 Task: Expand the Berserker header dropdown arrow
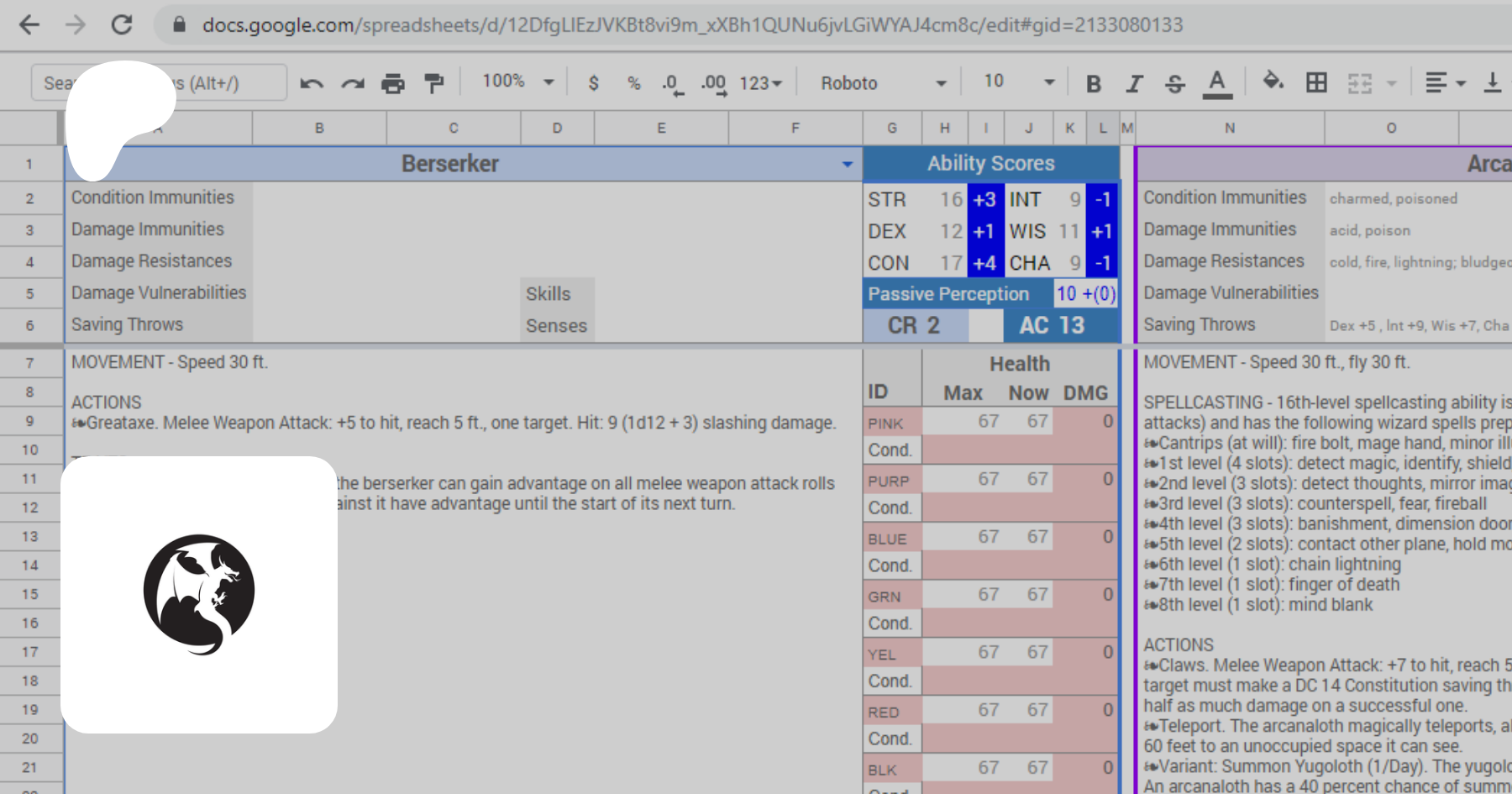pos(847,165)
